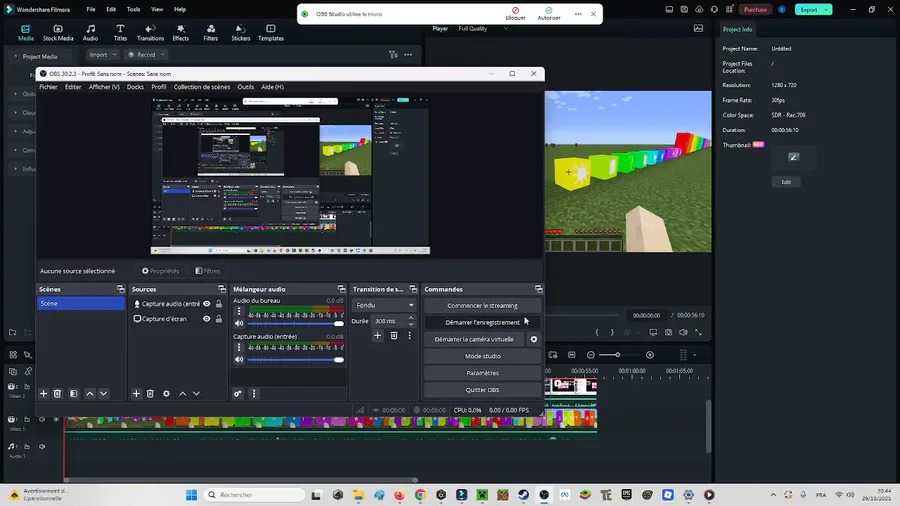
Task: Remove selected source with trash icon
Action: coord(150,394)
